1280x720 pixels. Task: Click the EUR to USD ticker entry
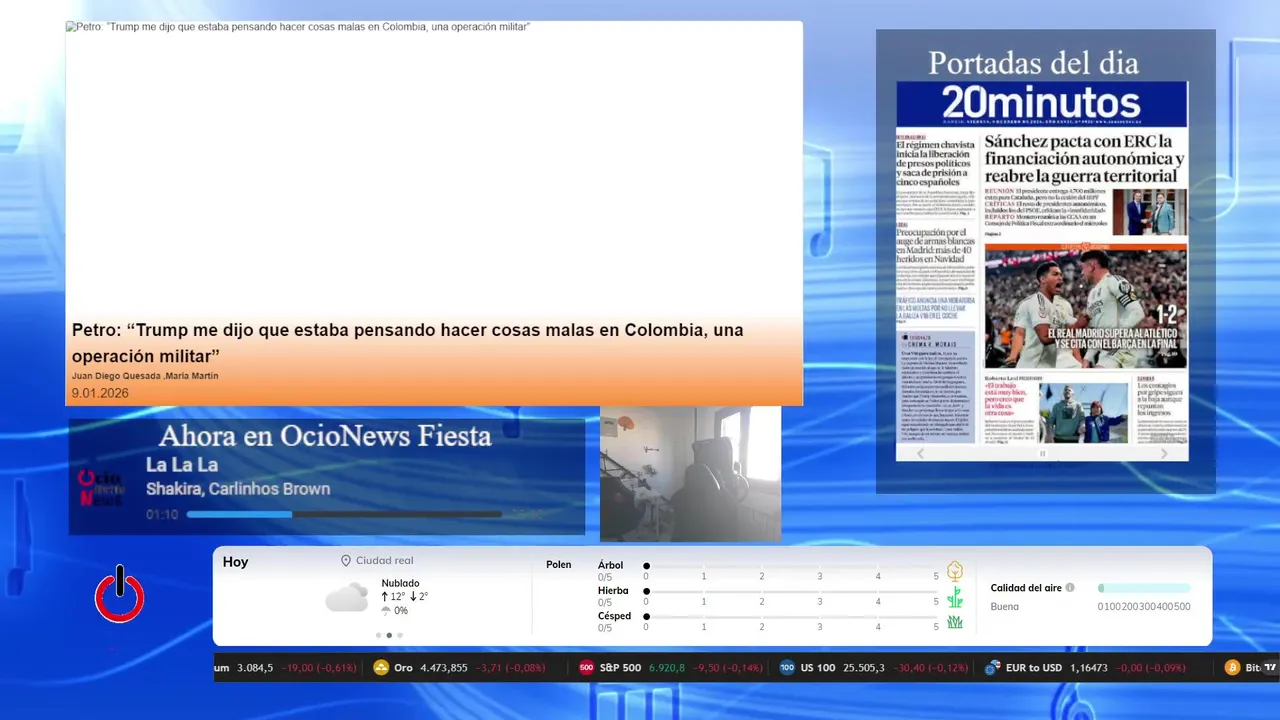coord(1085,668)
